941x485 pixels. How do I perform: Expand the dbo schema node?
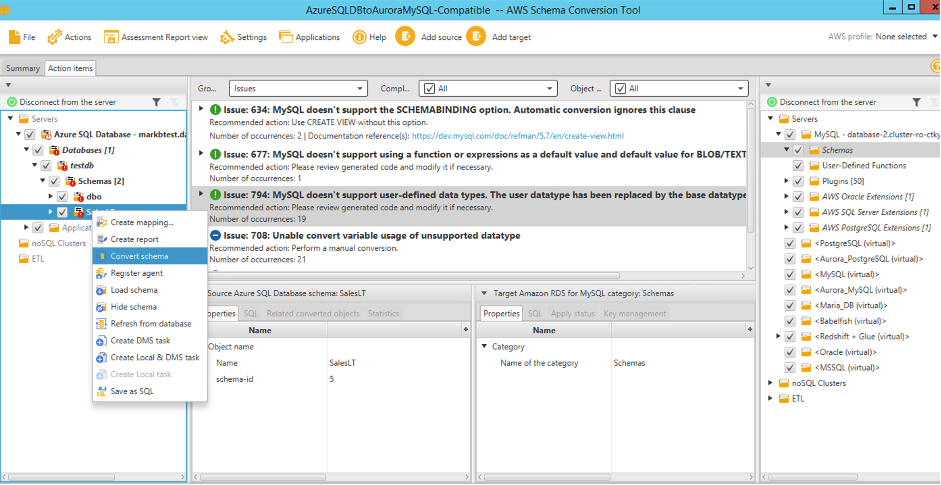click(51, 196)
